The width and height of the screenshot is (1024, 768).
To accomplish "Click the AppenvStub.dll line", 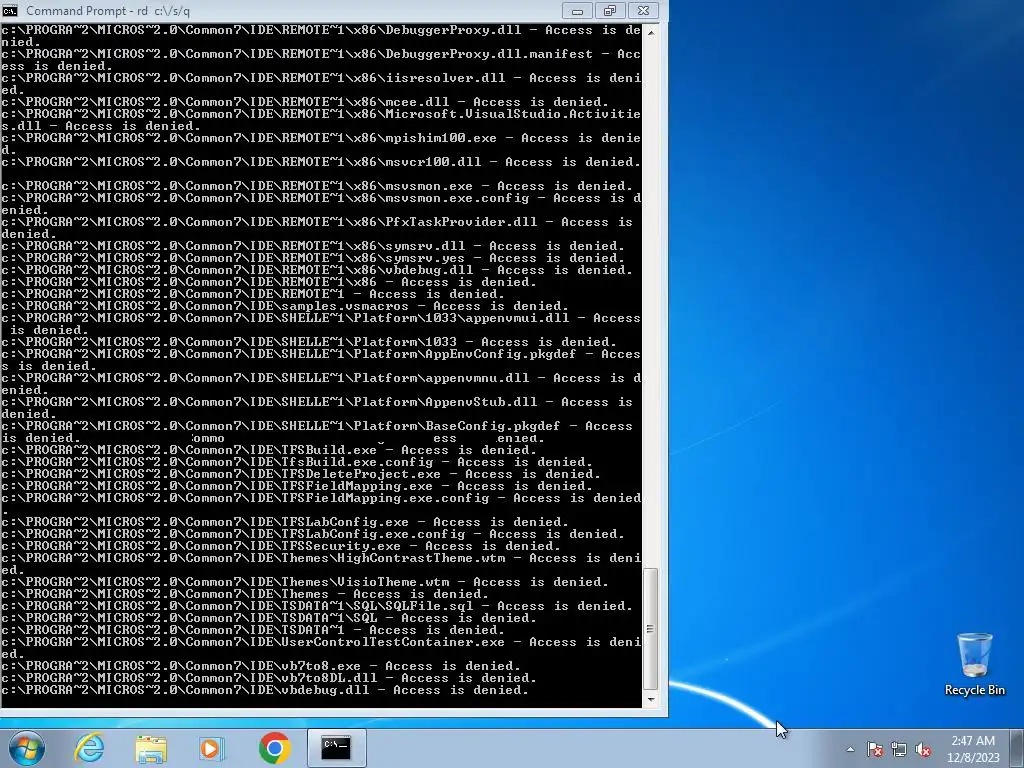I will pos(317,408).
